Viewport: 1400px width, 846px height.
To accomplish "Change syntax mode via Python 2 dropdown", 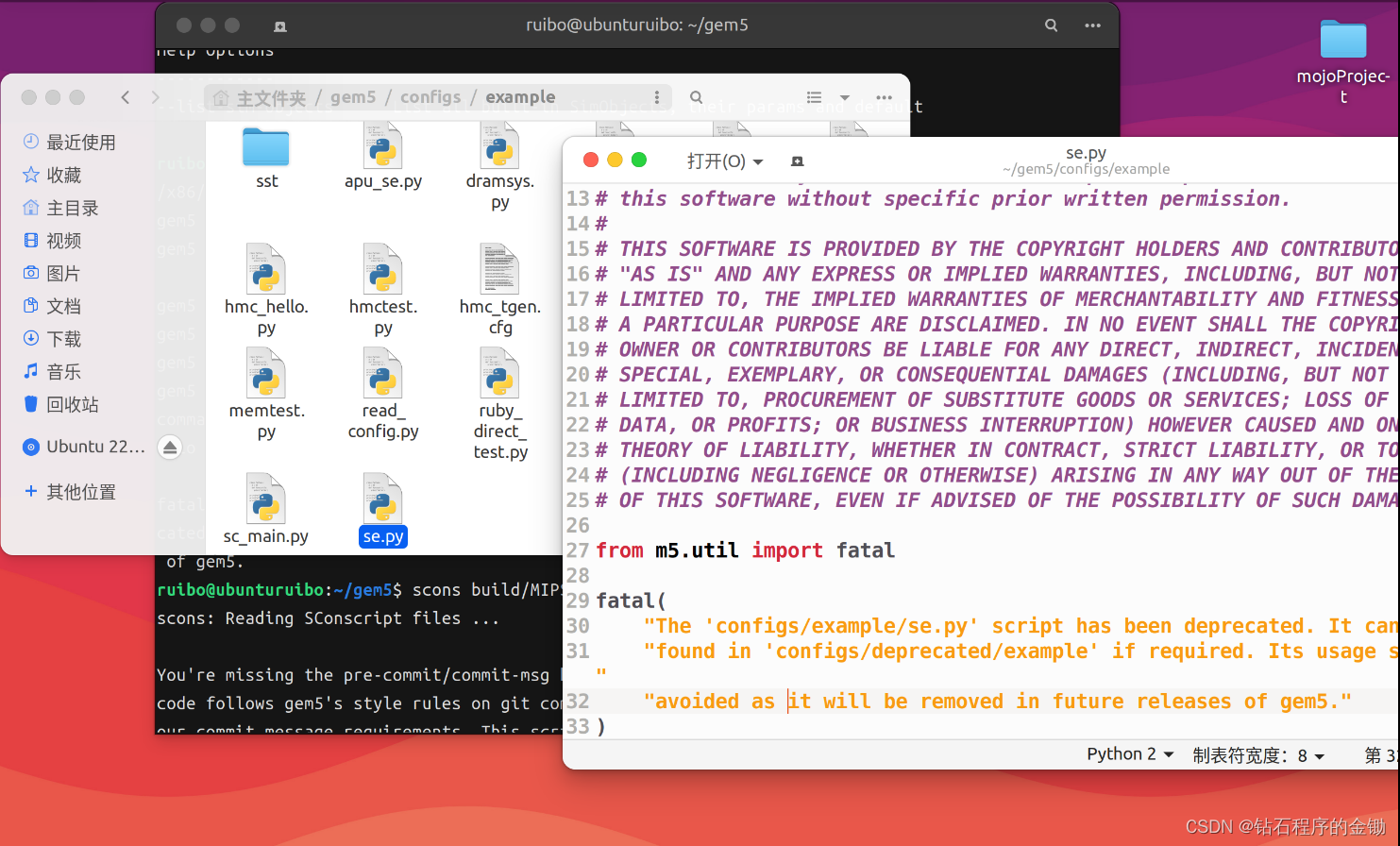I will click(x=1127, y=753).
